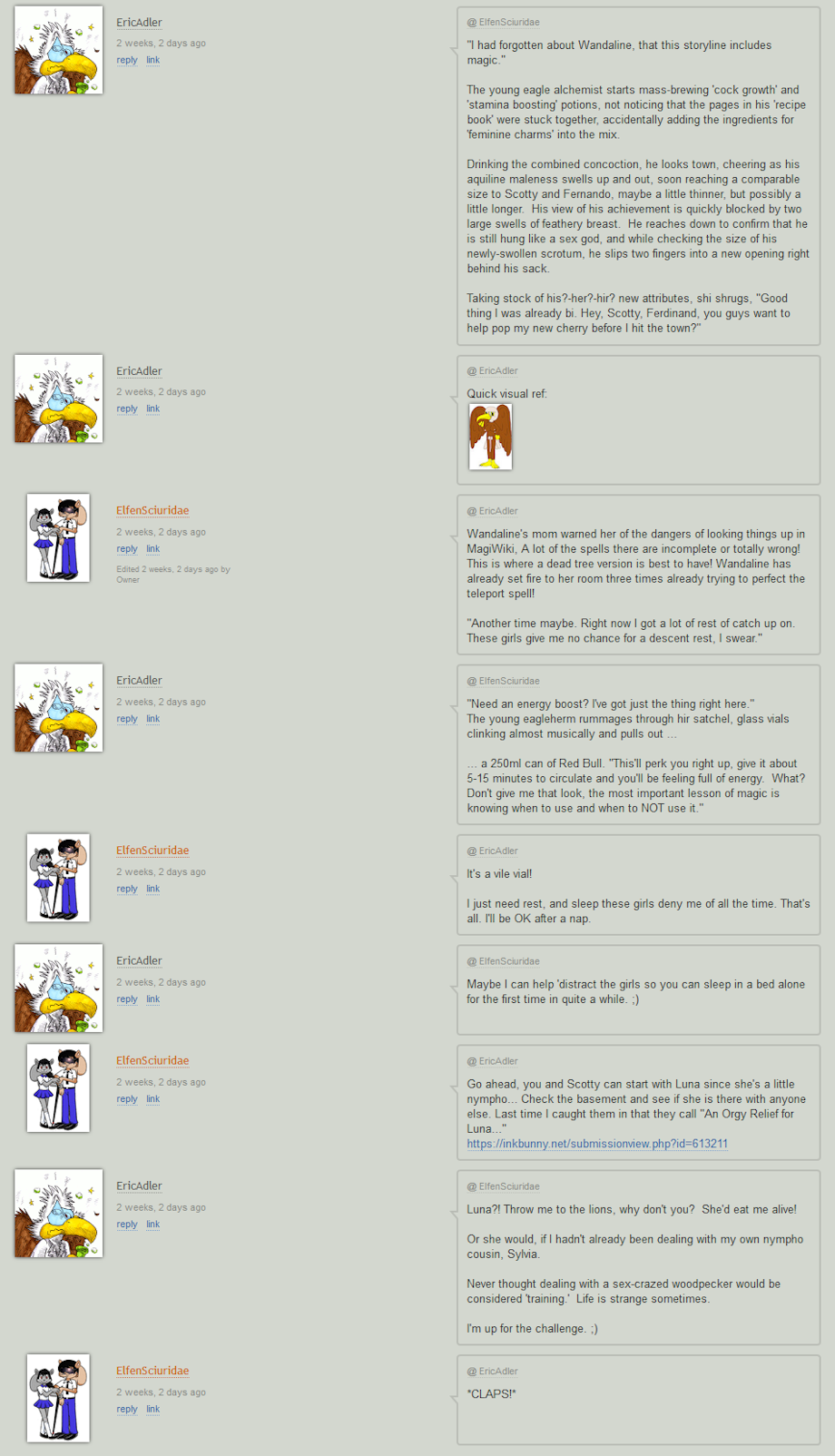Click link under the 'Go ahead' ElfenSciuridae comment
Image resolution: width=835 pixels, height=1456 pixels.
pos(152,1099)
